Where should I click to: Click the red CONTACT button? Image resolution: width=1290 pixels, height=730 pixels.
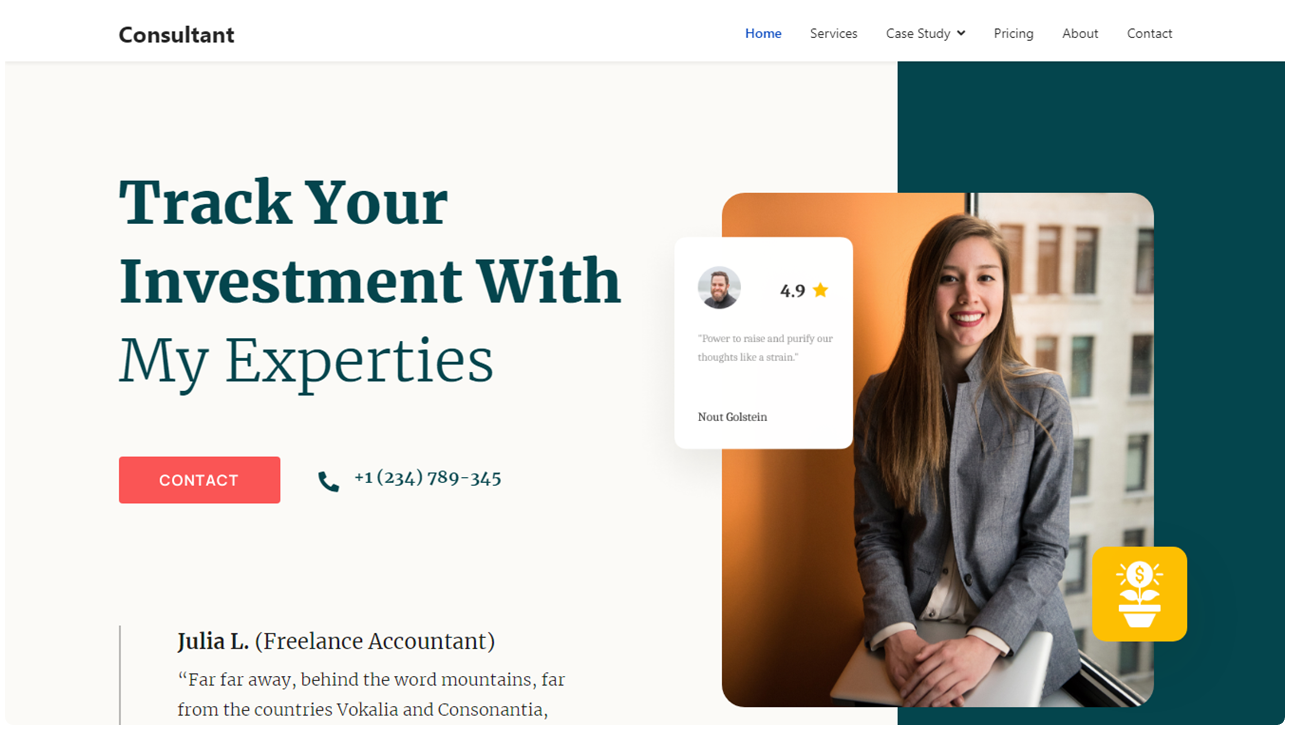(x=199, y=480)
